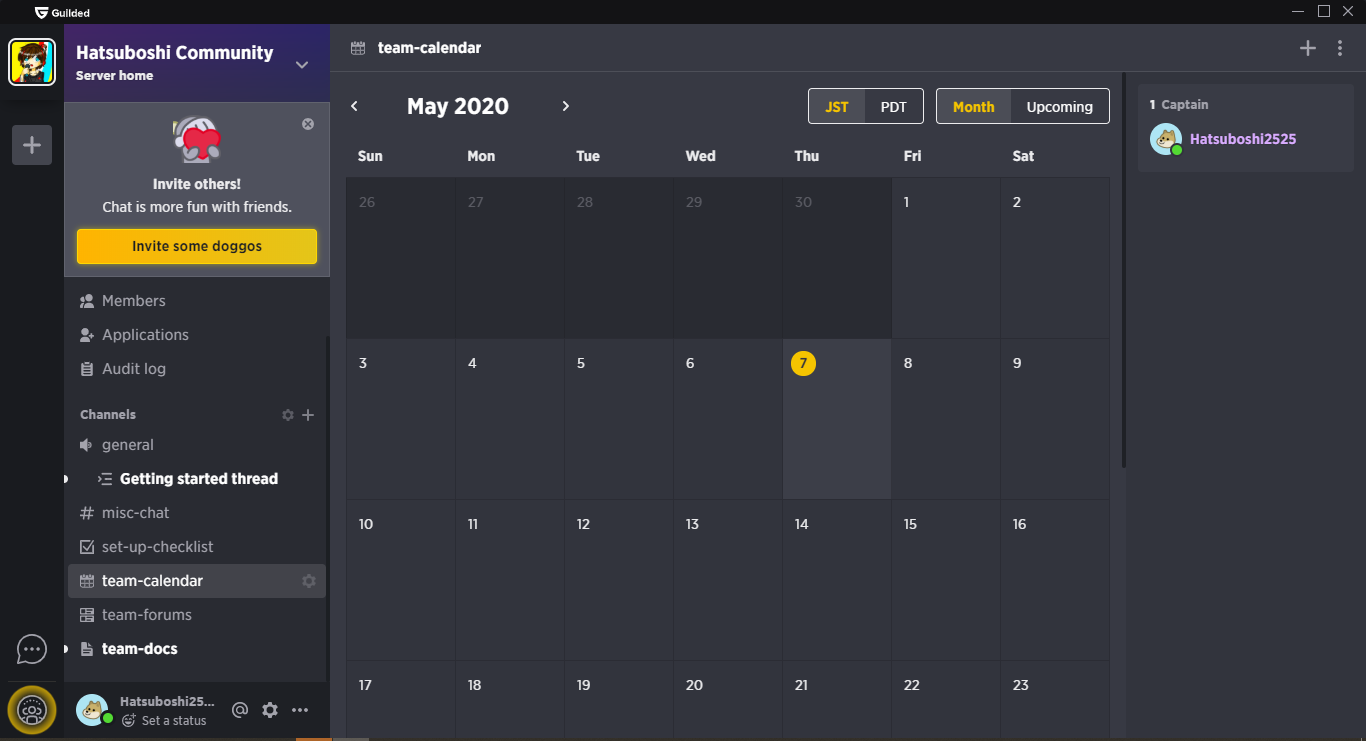Click the May 2020 heading

458,106
